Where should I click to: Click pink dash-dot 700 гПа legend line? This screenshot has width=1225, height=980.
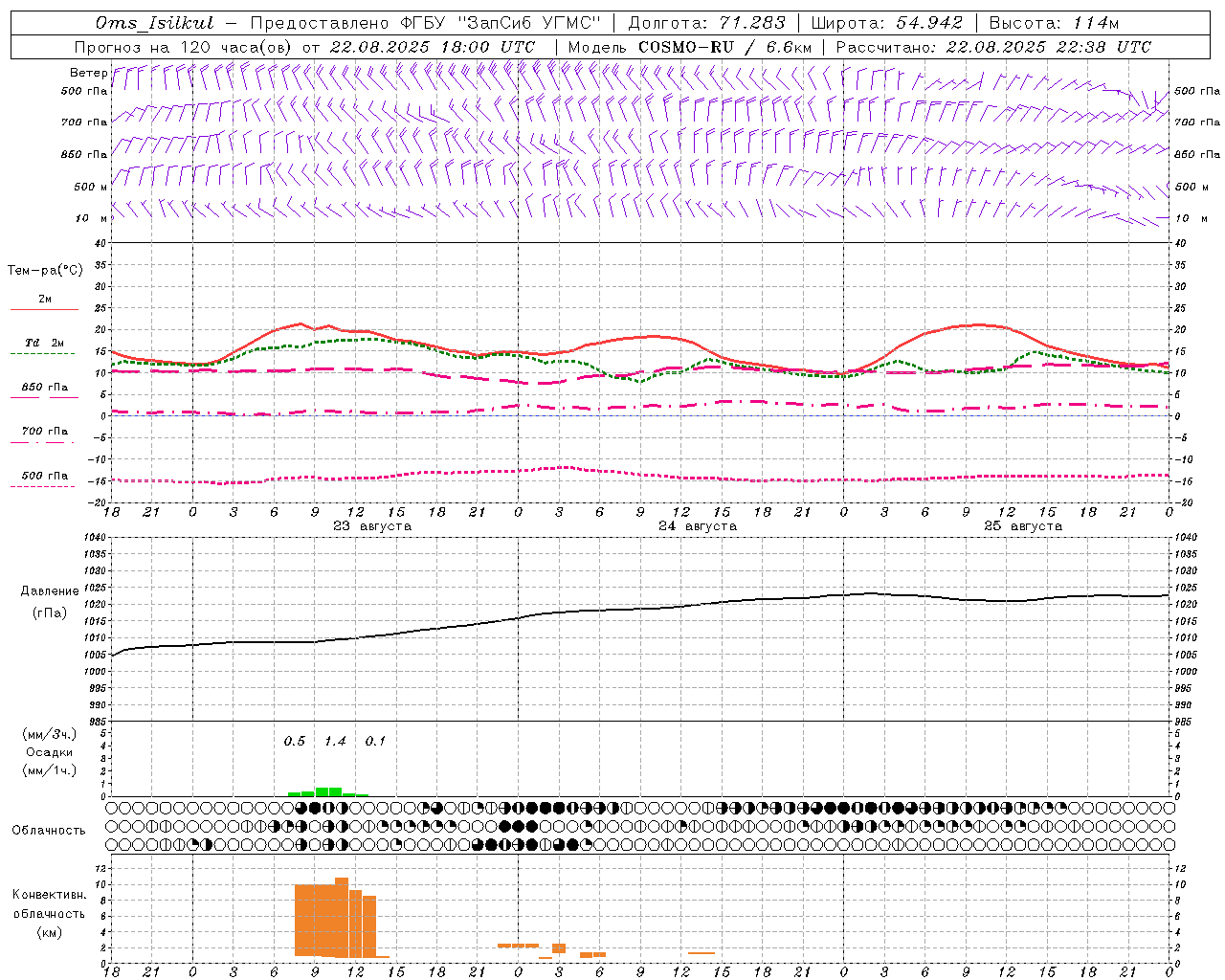coord(42,442)
